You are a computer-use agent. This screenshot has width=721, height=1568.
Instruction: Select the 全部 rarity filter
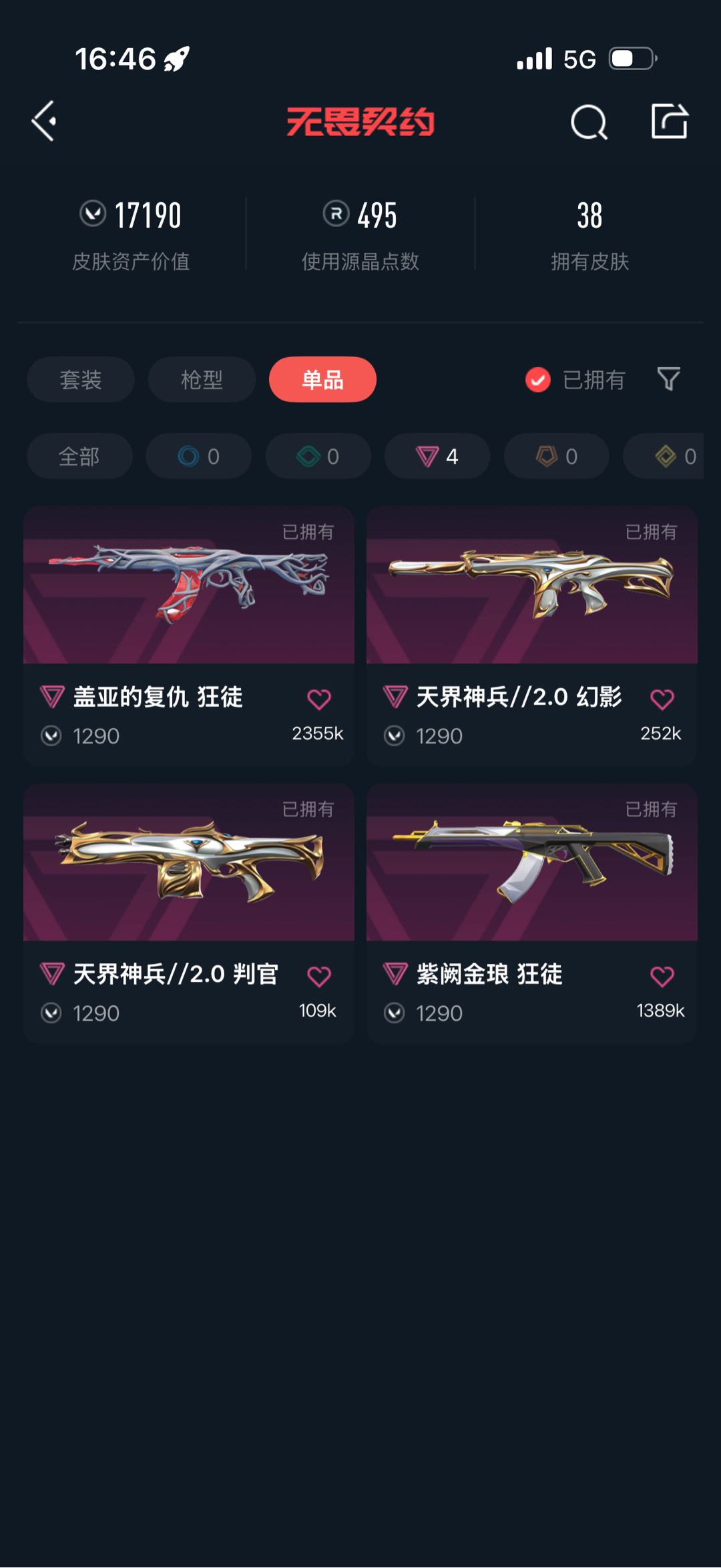79,456
